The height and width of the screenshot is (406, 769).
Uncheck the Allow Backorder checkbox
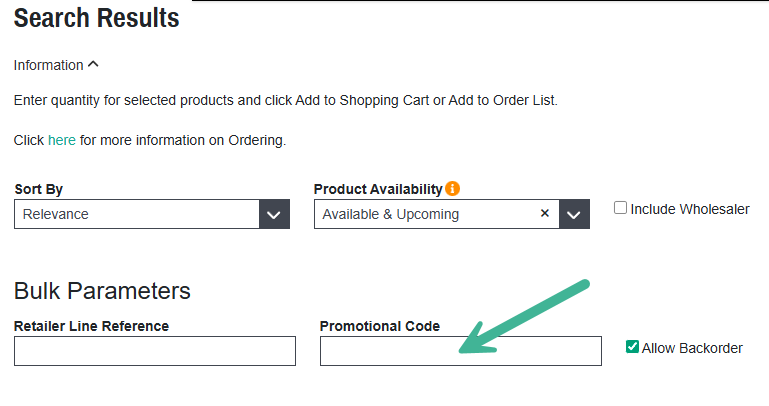pos(632,347)
